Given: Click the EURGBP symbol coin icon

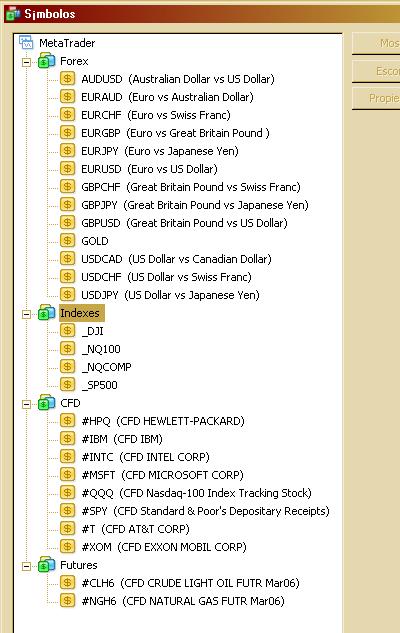Looking at the screenshot, I should [67, 133].
